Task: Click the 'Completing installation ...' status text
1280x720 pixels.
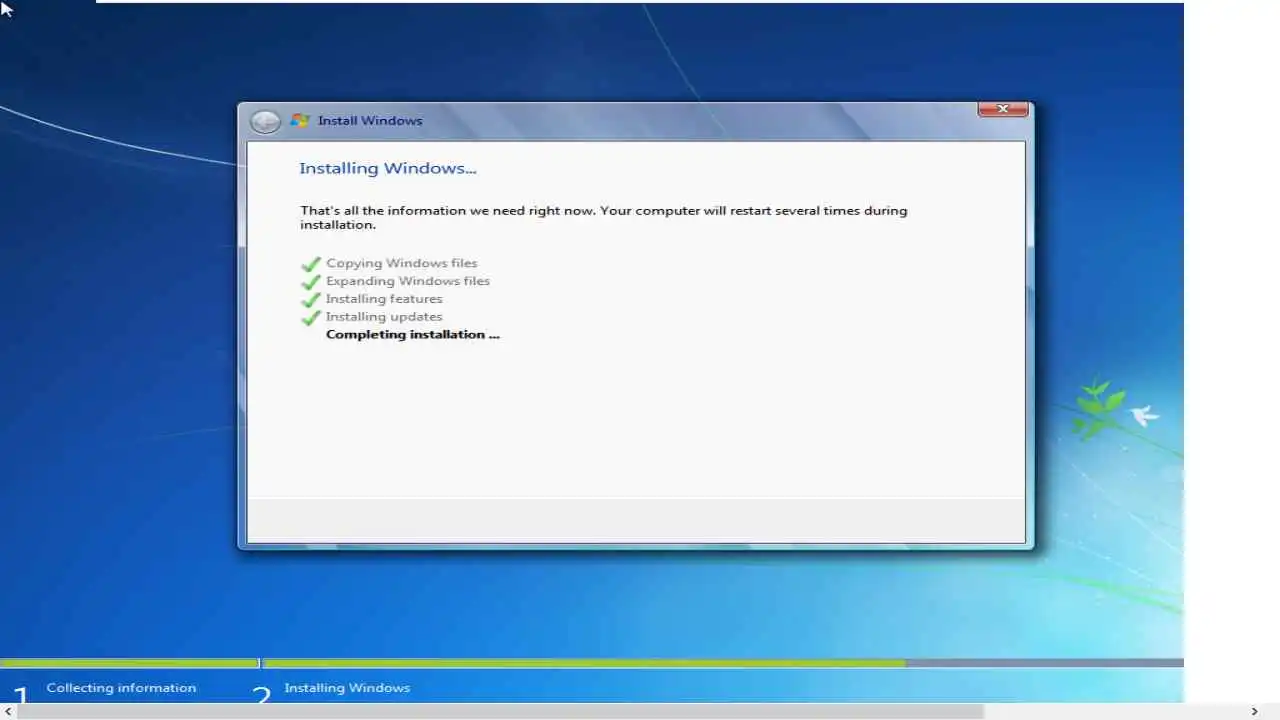Action: [x=412, y=335]
